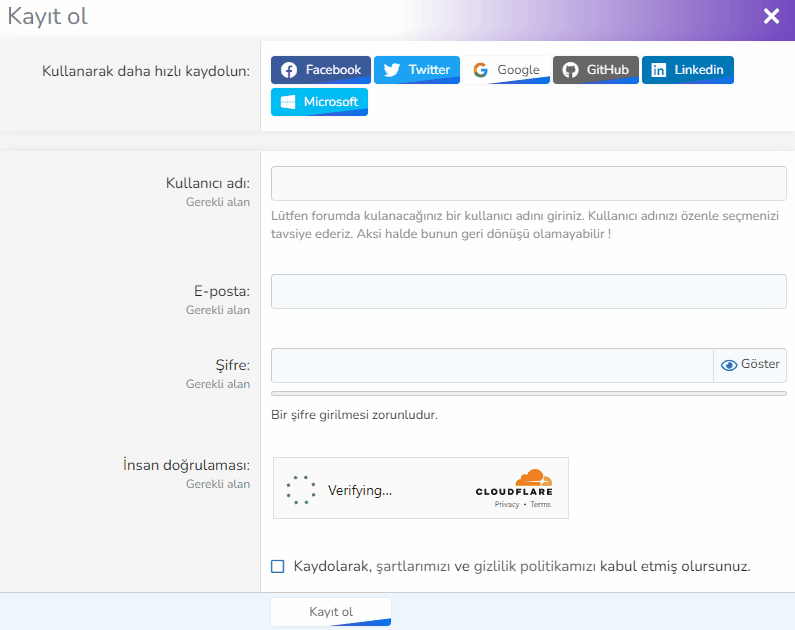Screen dimensions: 795x630
Task: Open the Cloudflare Terms link
Action: tap(540, 505)
